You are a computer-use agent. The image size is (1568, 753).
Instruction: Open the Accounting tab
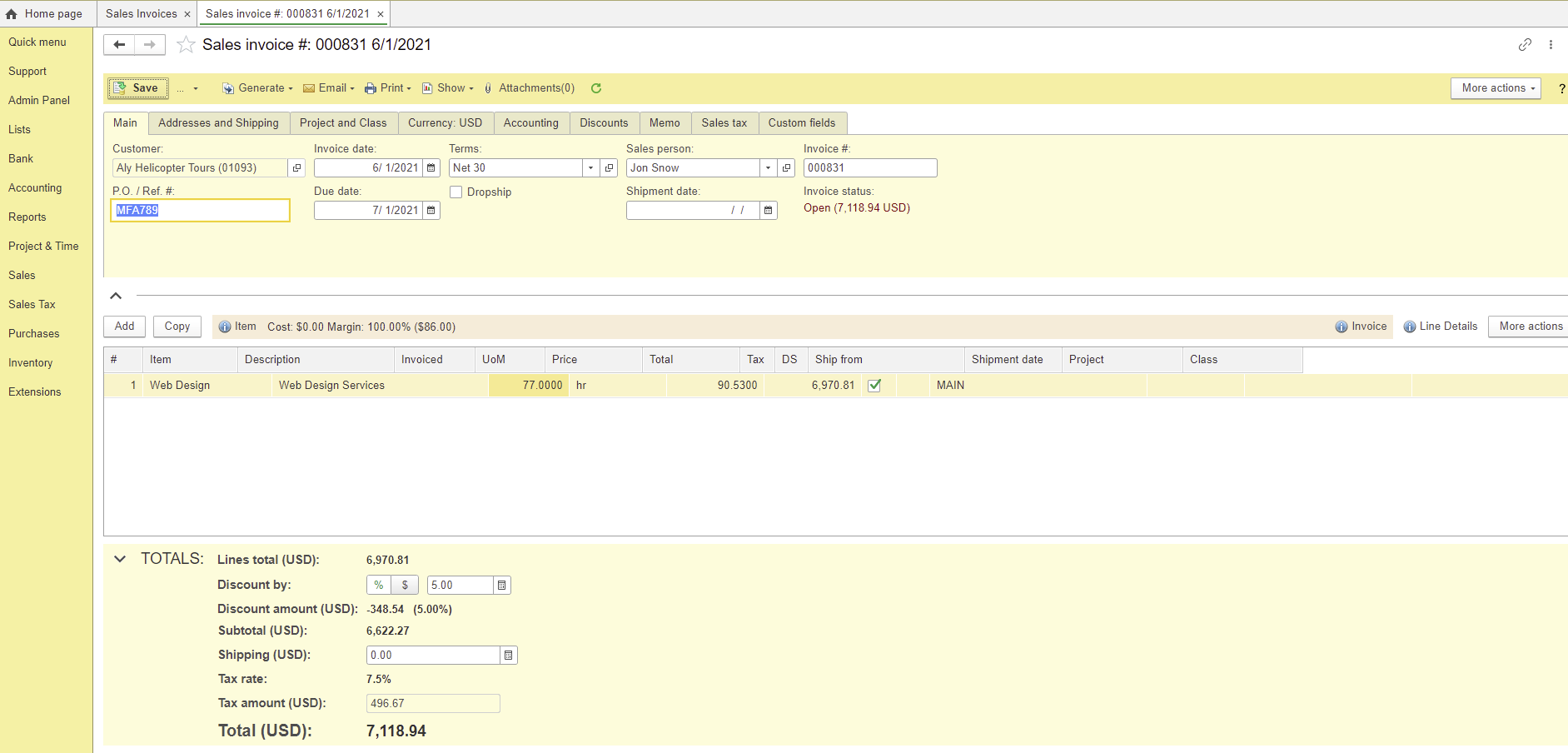(x=531, y=123)
